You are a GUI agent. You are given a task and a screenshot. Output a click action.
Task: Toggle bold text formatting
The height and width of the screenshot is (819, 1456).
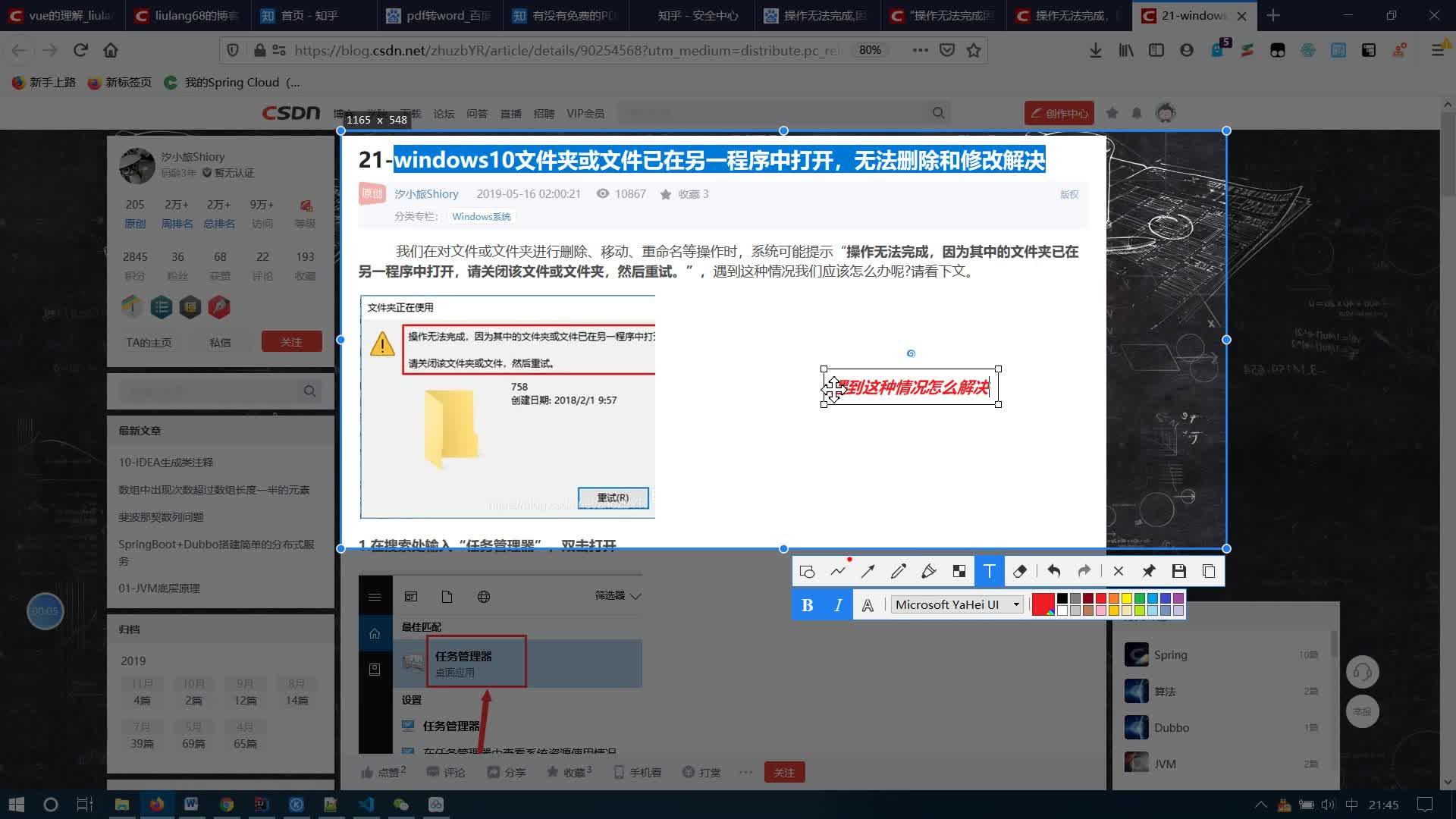808,604
